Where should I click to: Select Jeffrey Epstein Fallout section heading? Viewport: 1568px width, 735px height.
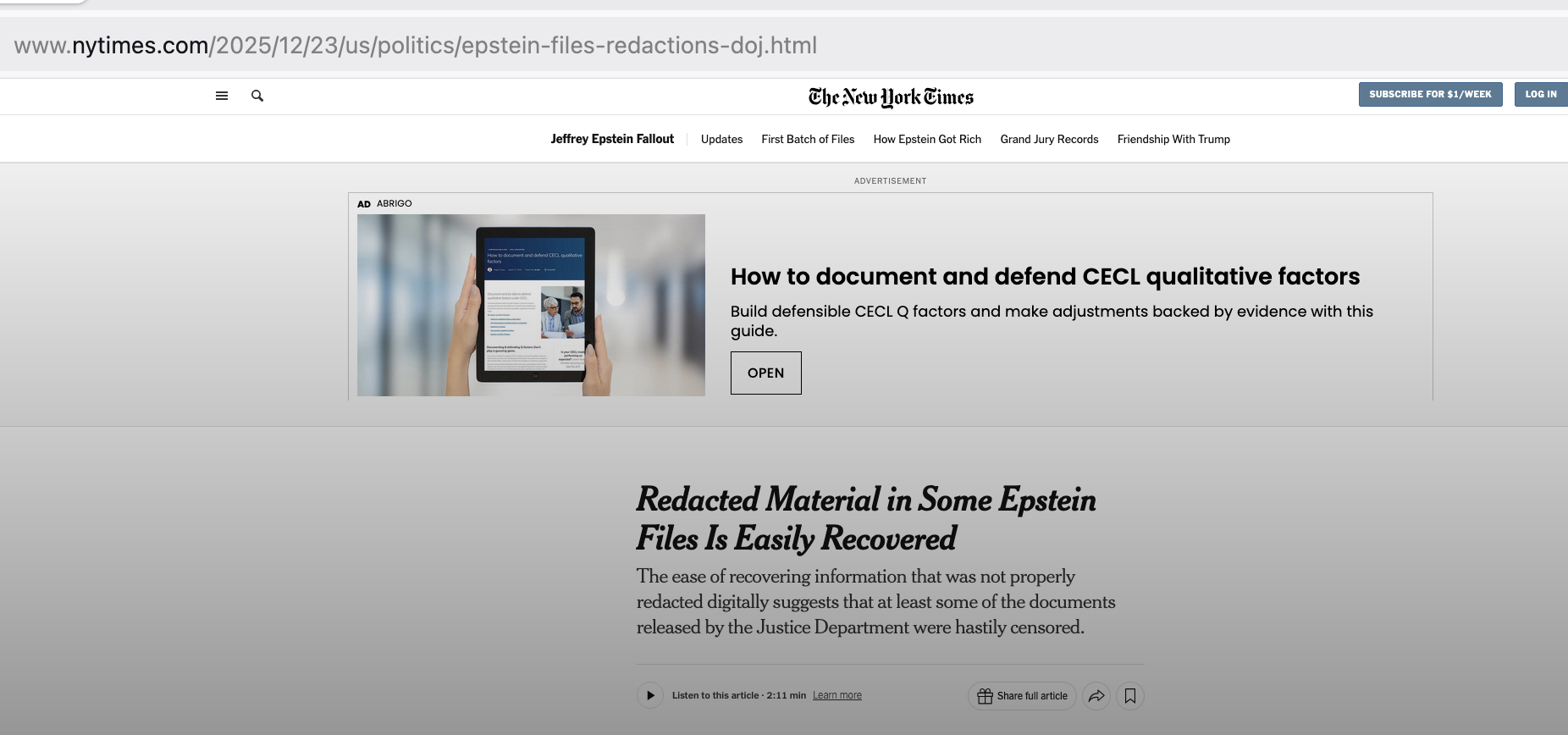612,139
